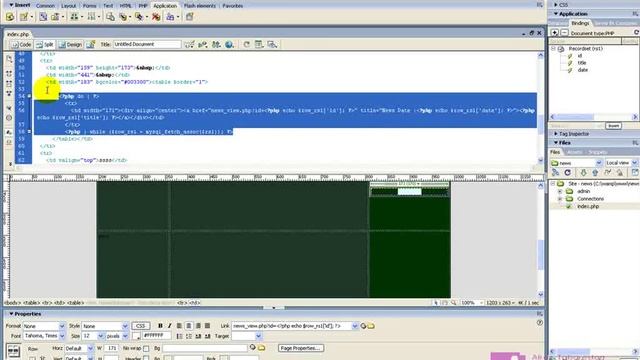Click the text color swatch
This screenshot has width=640, height=360.
click(x=136, y=336)
